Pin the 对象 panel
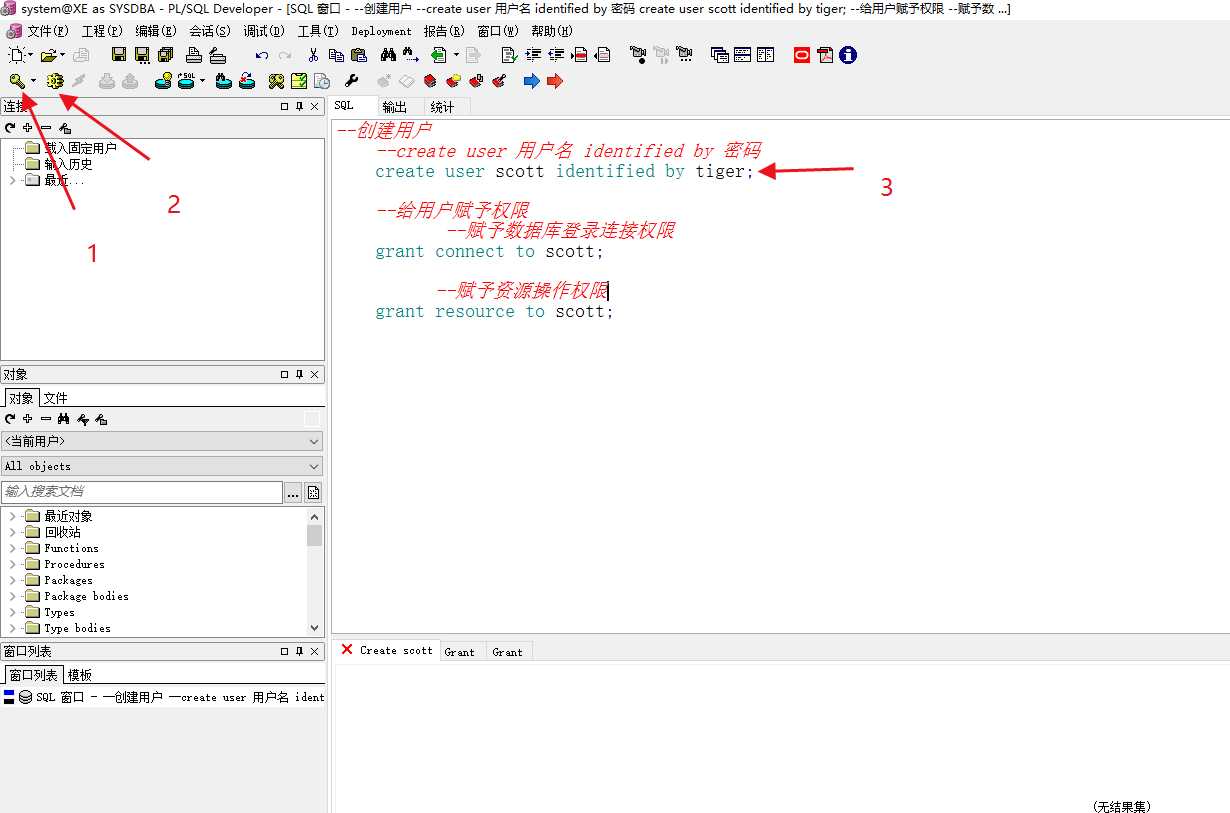The height and width of the screenshot is (813, 1230). point(299,374)
